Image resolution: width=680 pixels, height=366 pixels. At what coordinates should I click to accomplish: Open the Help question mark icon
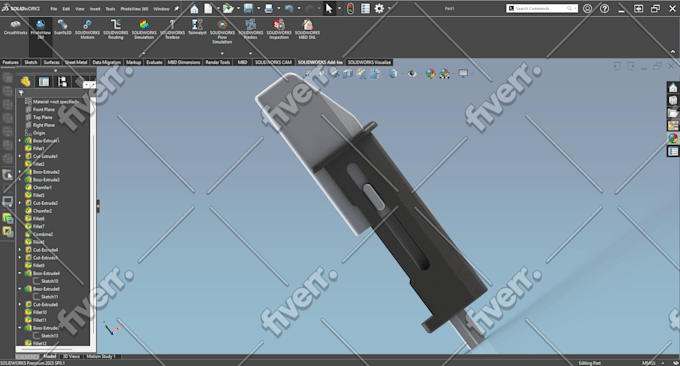point(605,9)
